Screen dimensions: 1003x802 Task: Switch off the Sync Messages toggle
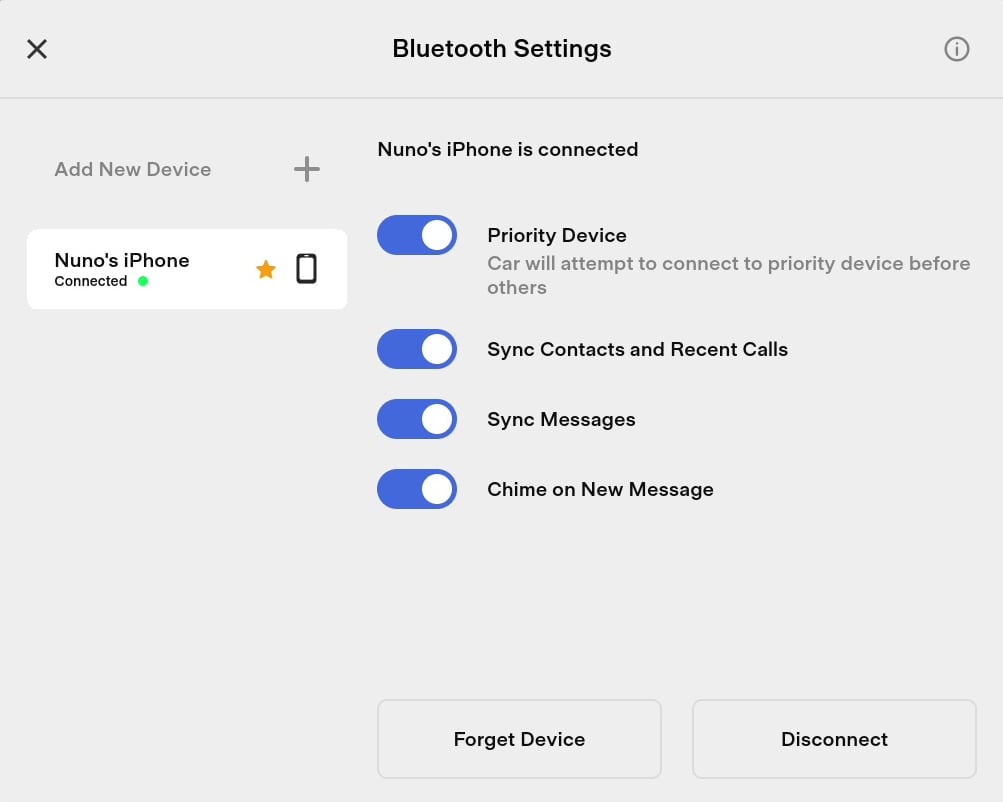(x=417, y=419)
